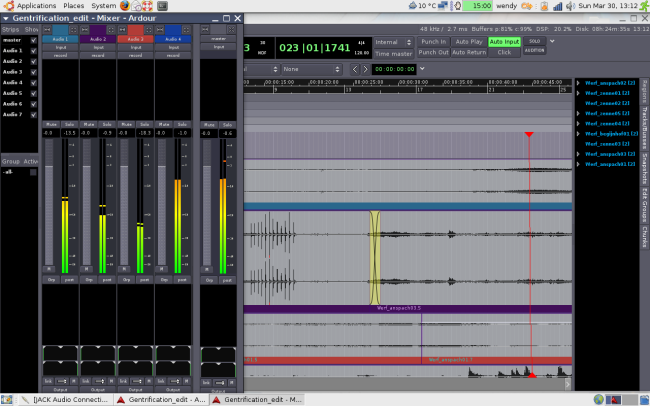Click the previous arrow beside the nudge clock
The width and height of the screenshot is (650, 406).
point(354,69)
